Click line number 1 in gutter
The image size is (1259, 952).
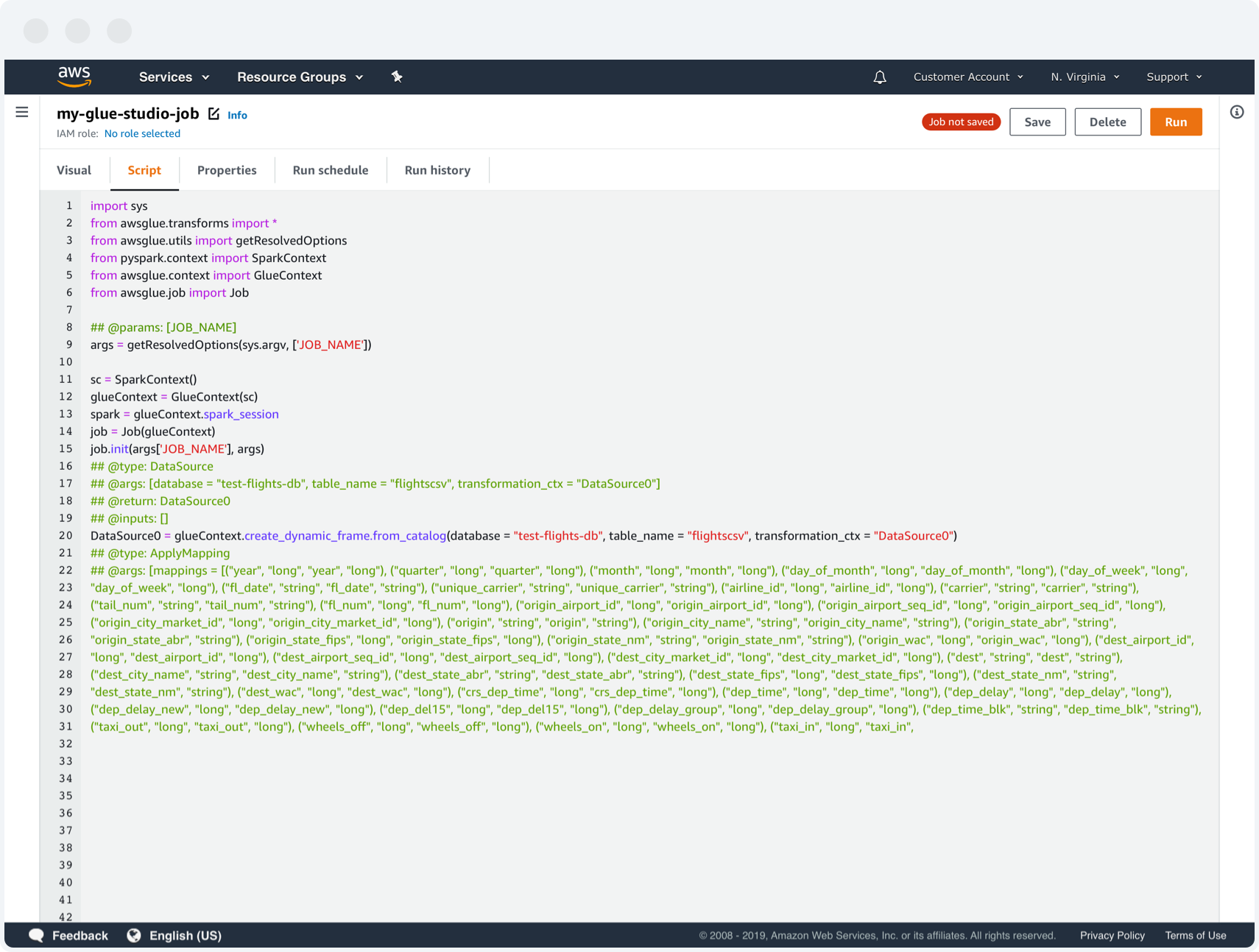click(x=69, y=205)
